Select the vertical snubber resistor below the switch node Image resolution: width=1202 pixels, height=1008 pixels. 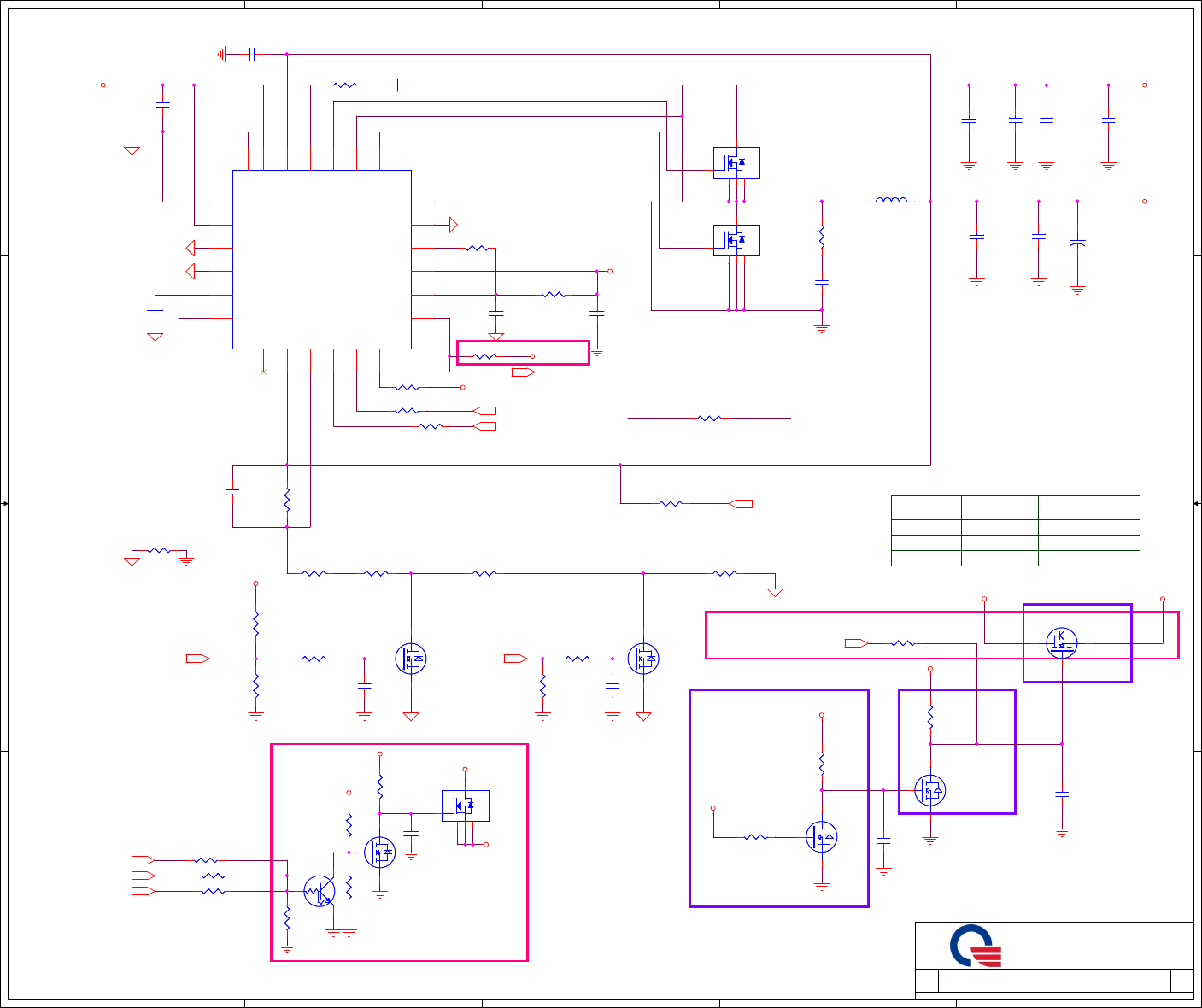(x=822, y=237)
